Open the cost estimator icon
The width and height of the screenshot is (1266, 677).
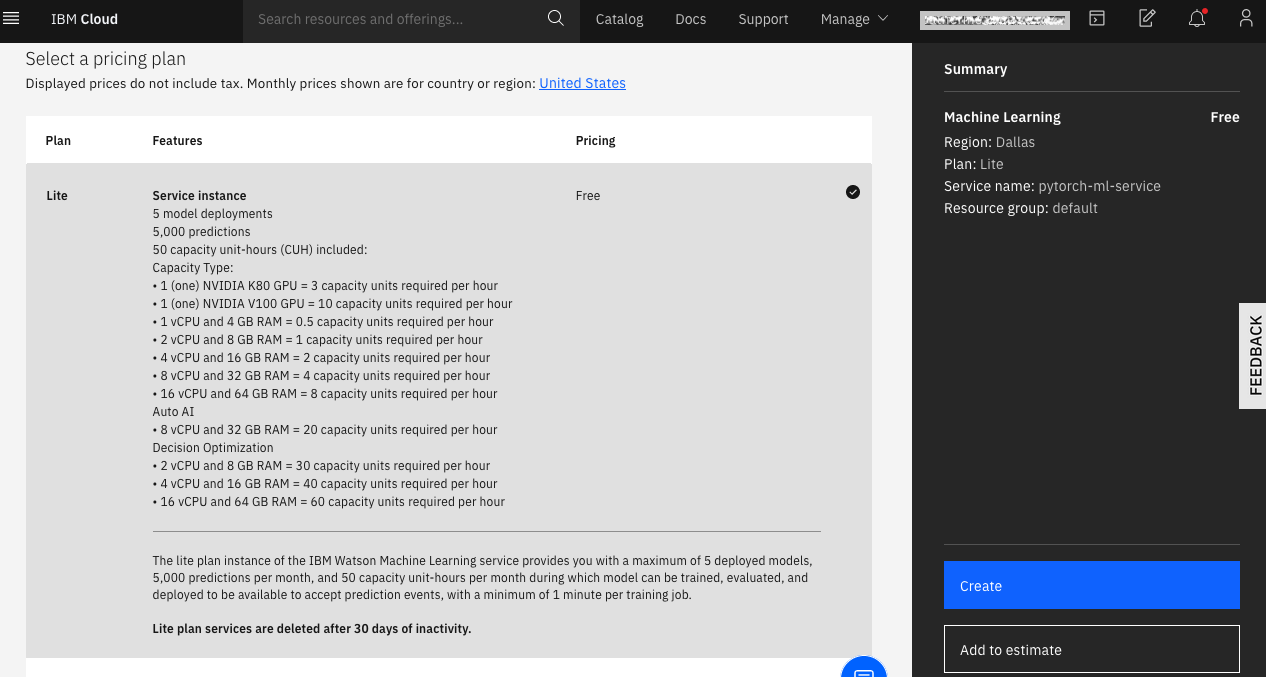point(1147,18)
